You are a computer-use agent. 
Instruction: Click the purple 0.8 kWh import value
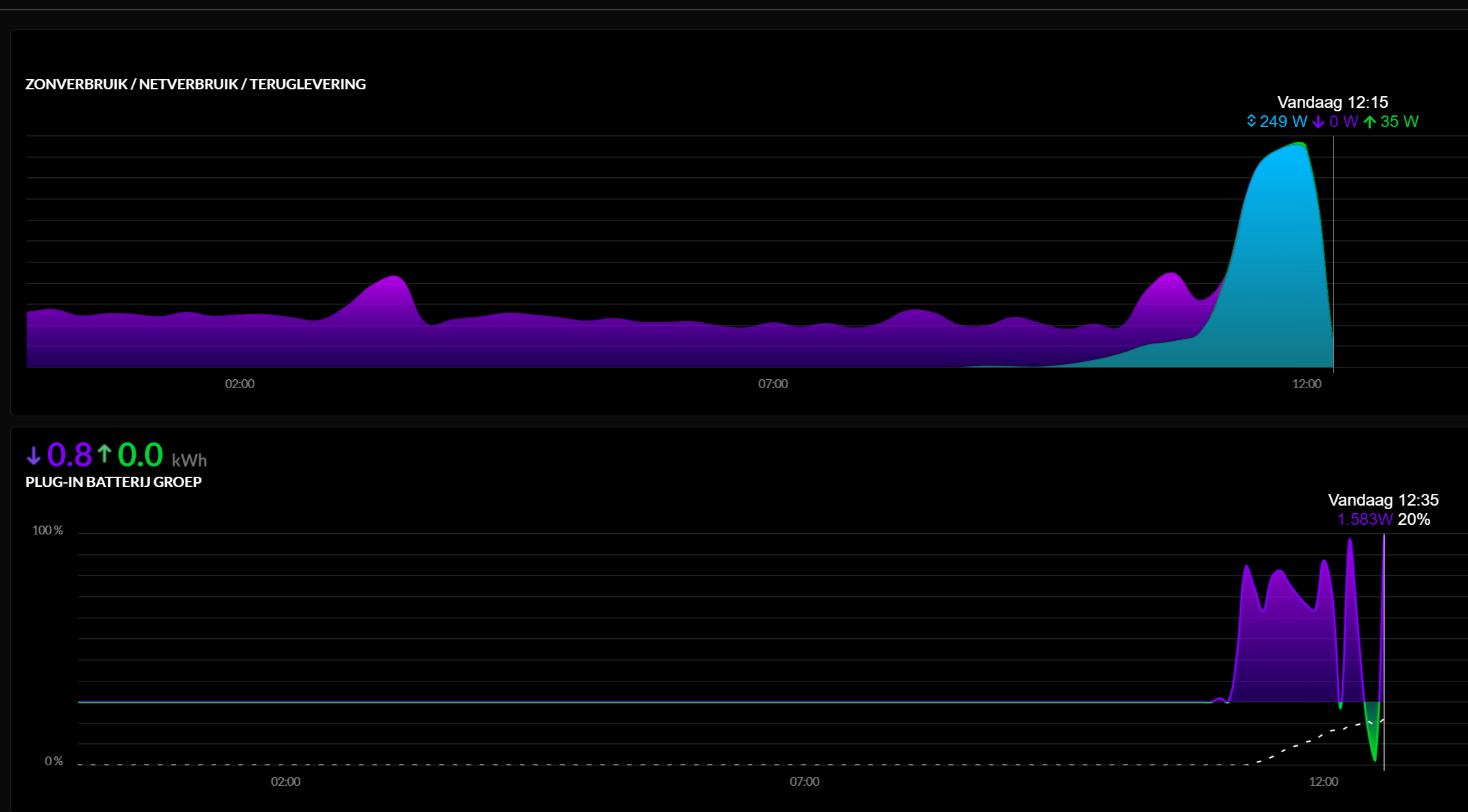69,455
